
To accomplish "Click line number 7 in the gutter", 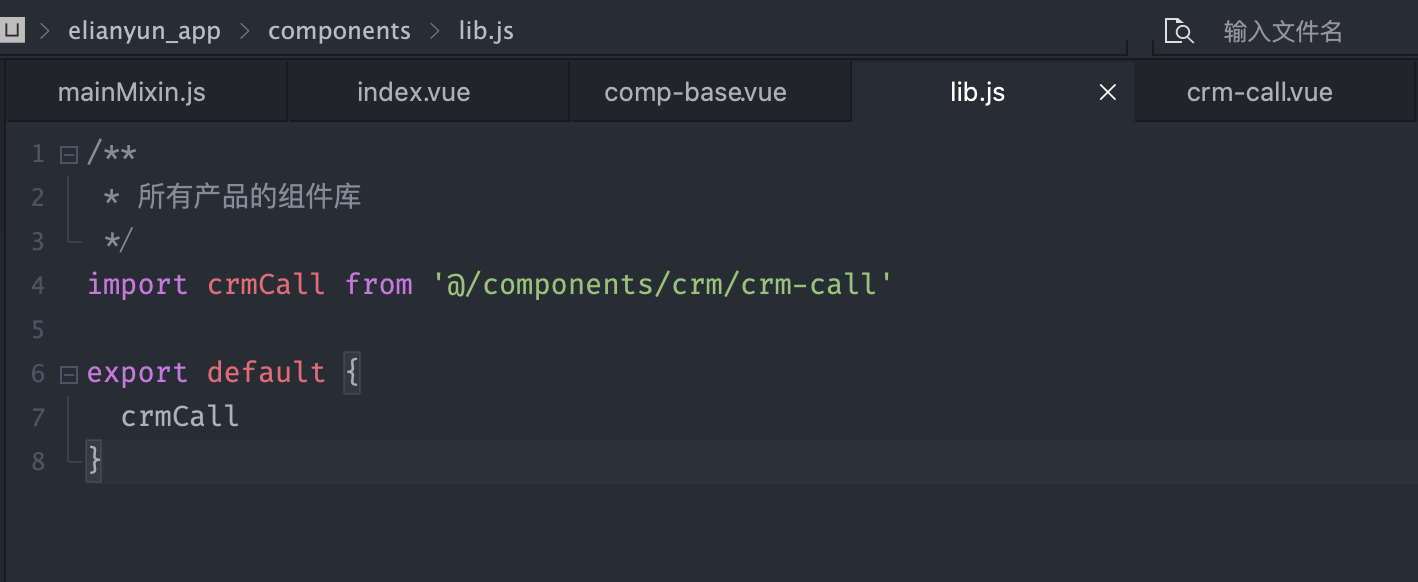I will tap(38, 417).
